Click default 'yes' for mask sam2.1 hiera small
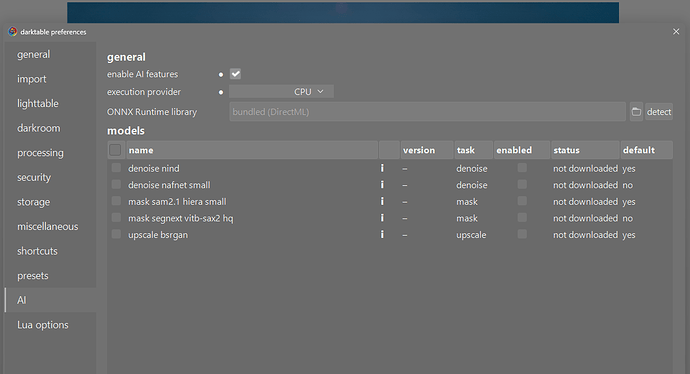 (629, 202)
